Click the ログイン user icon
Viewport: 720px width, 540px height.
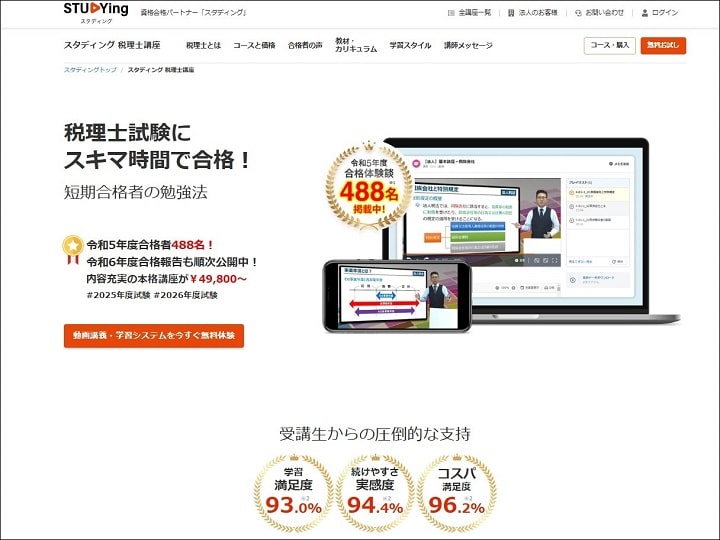(x=645, y=13)
